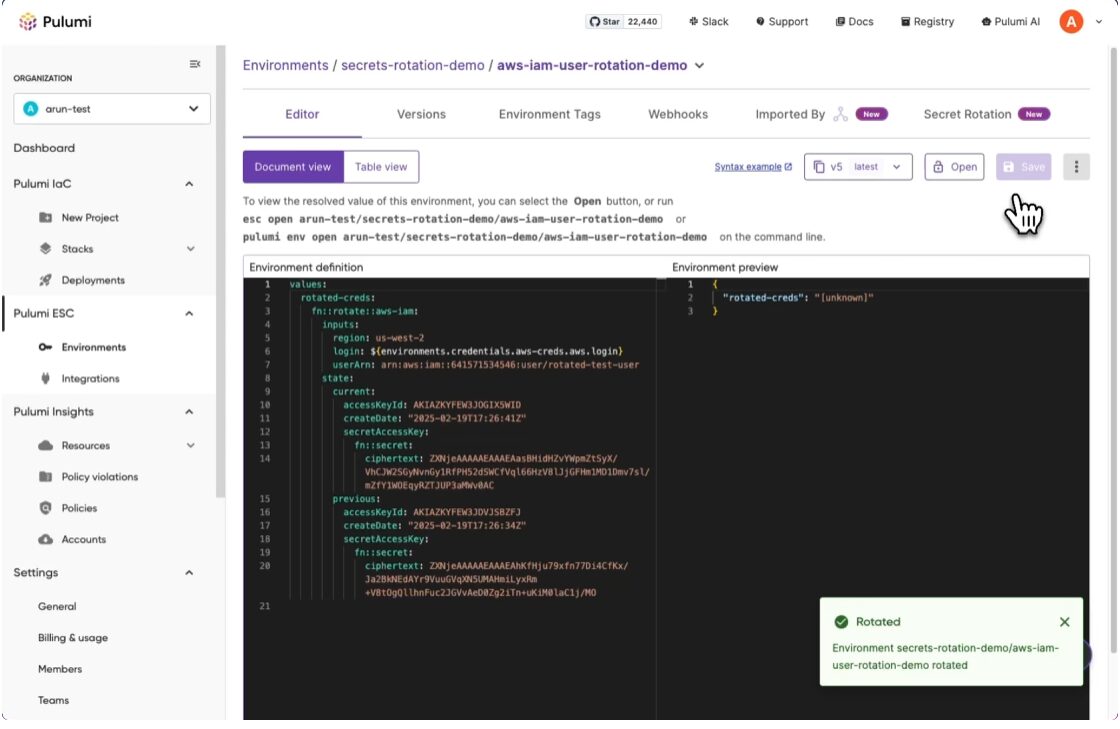Click the Pulumi logo
The width and height of the screenshot is (1120, 729).
[x=56, y=21]
